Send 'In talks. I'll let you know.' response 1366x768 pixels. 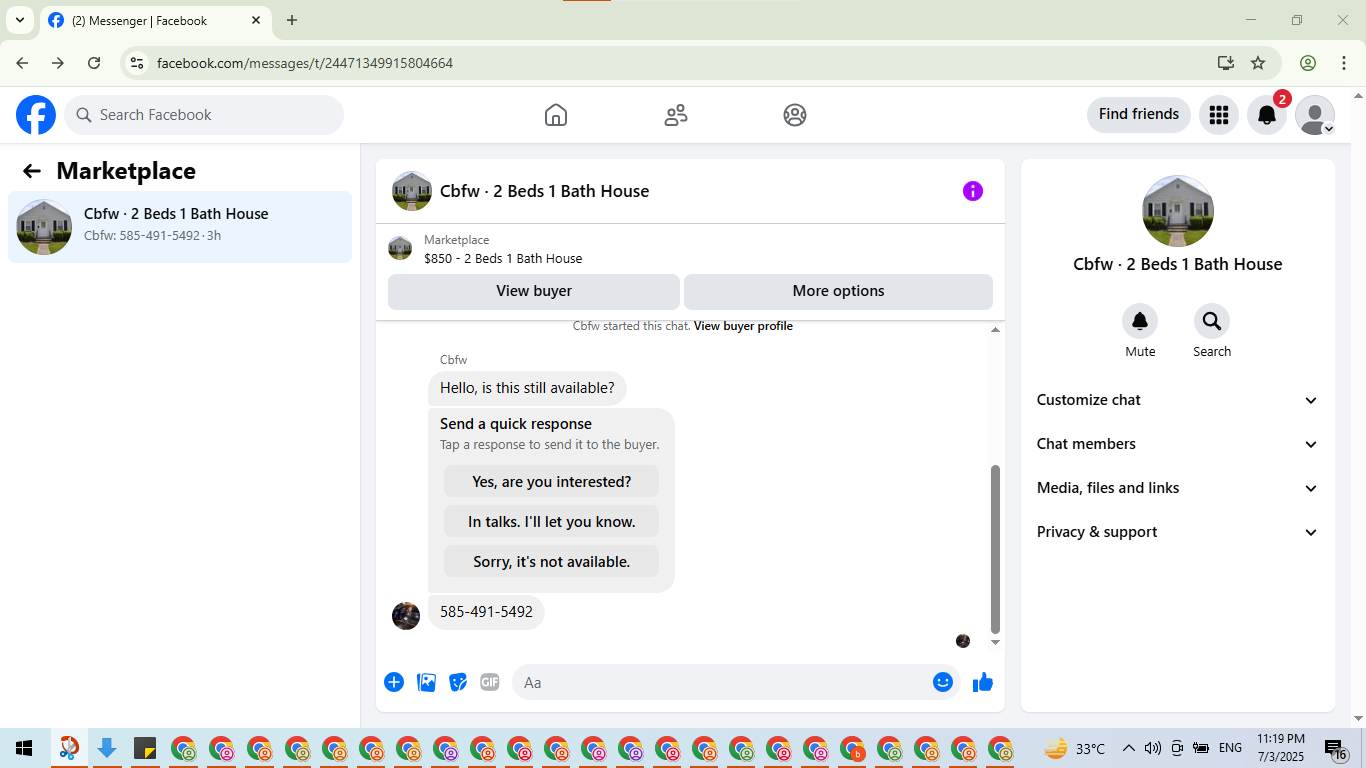coord(551,521)
